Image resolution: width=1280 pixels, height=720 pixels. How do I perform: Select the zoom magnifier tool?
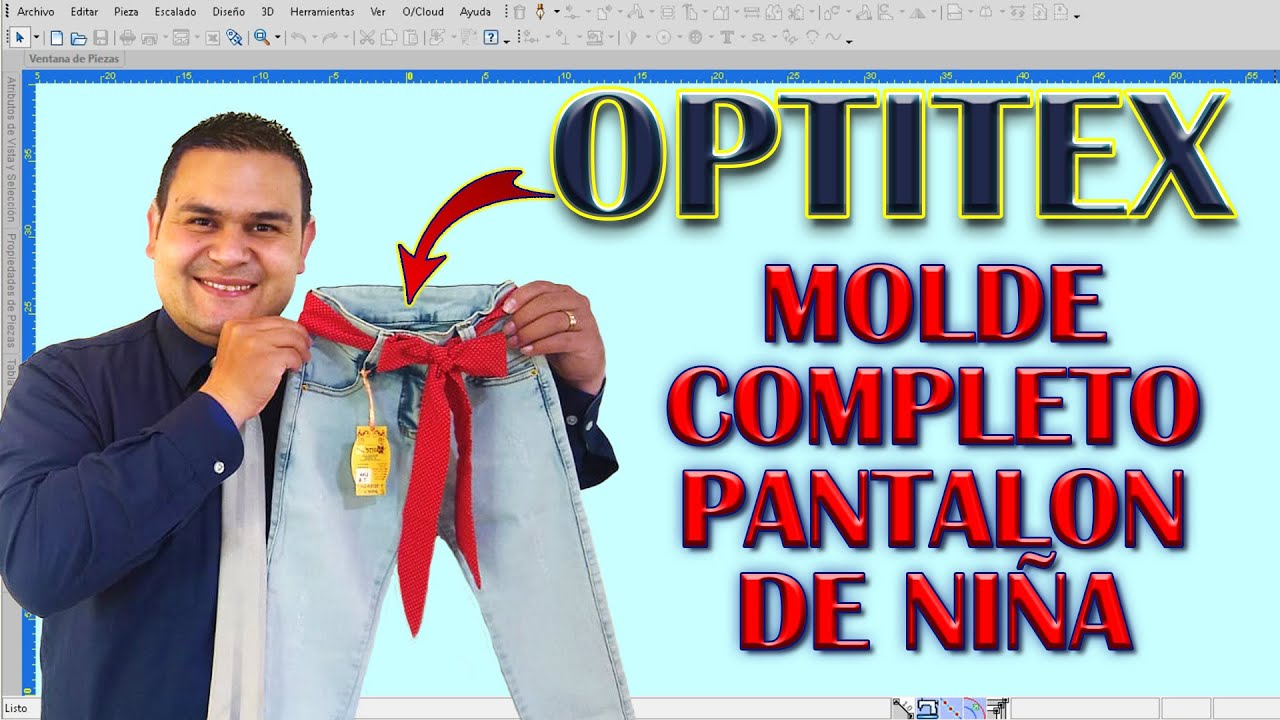[x=262, y=37]
